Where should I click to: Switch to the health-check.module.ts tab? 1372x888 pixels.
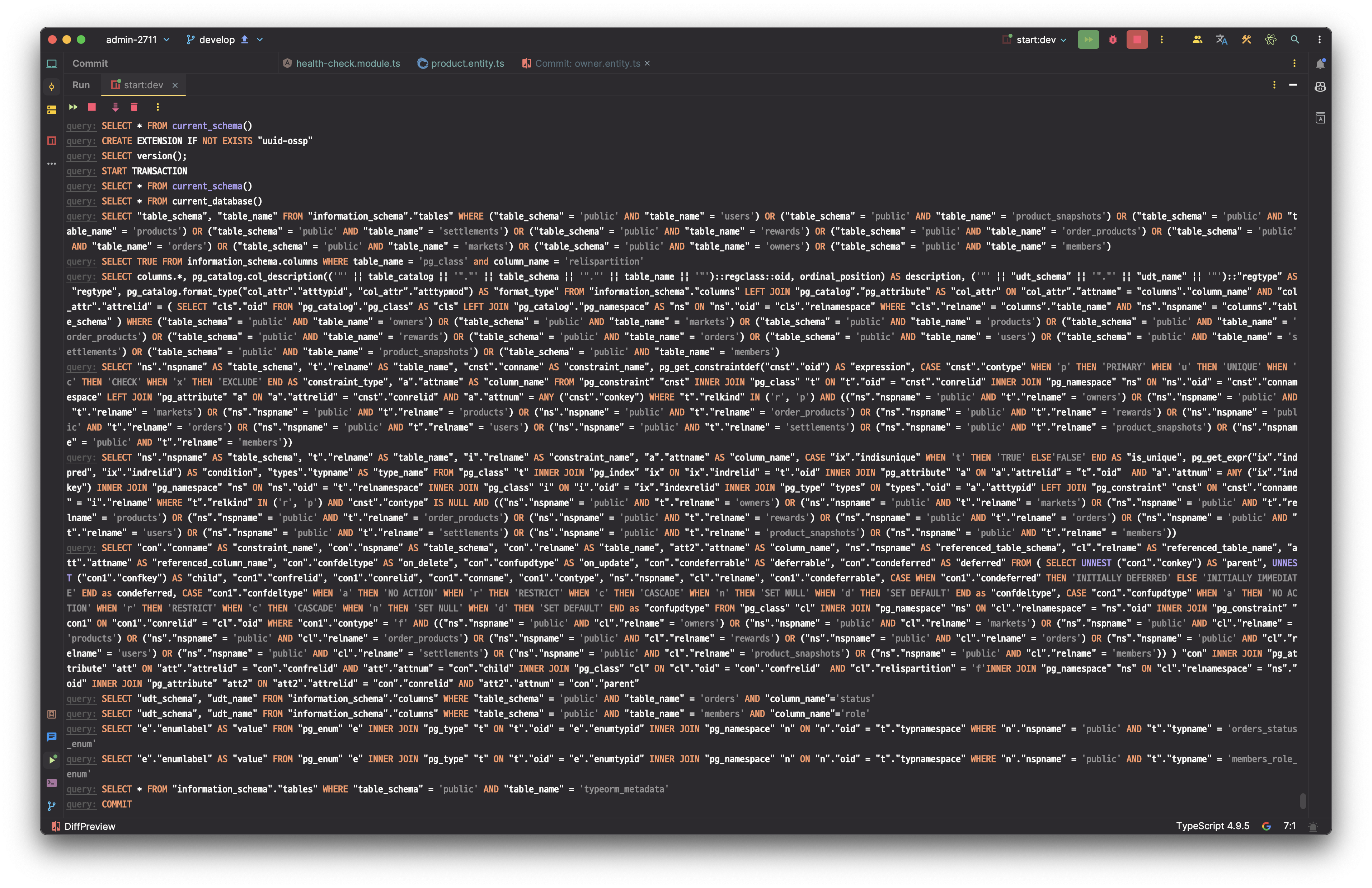point(347,64)
